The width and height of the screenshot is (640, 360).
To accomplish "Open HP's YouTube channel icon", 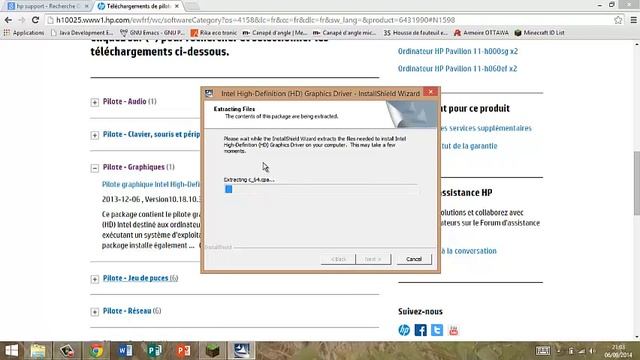I will 453,330.
